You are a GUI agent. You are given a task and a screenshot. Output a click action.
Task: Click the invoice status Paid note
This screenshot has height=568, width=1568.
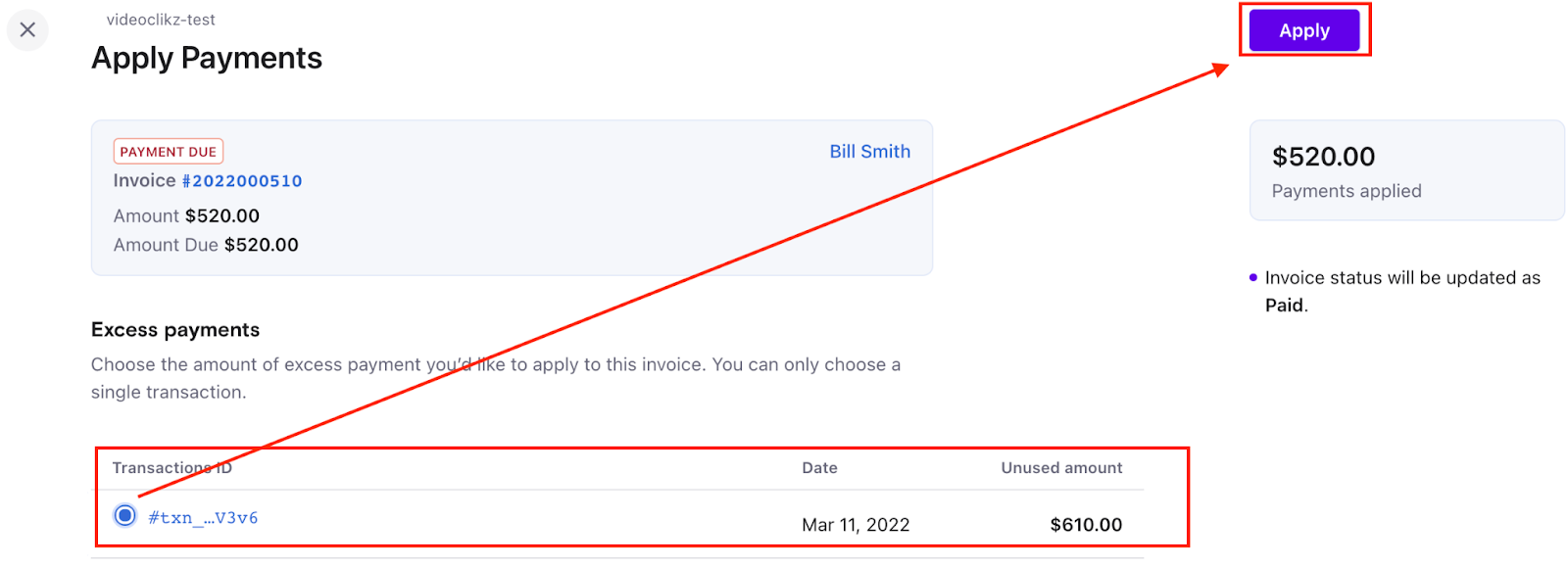(x=1401, y=291)
